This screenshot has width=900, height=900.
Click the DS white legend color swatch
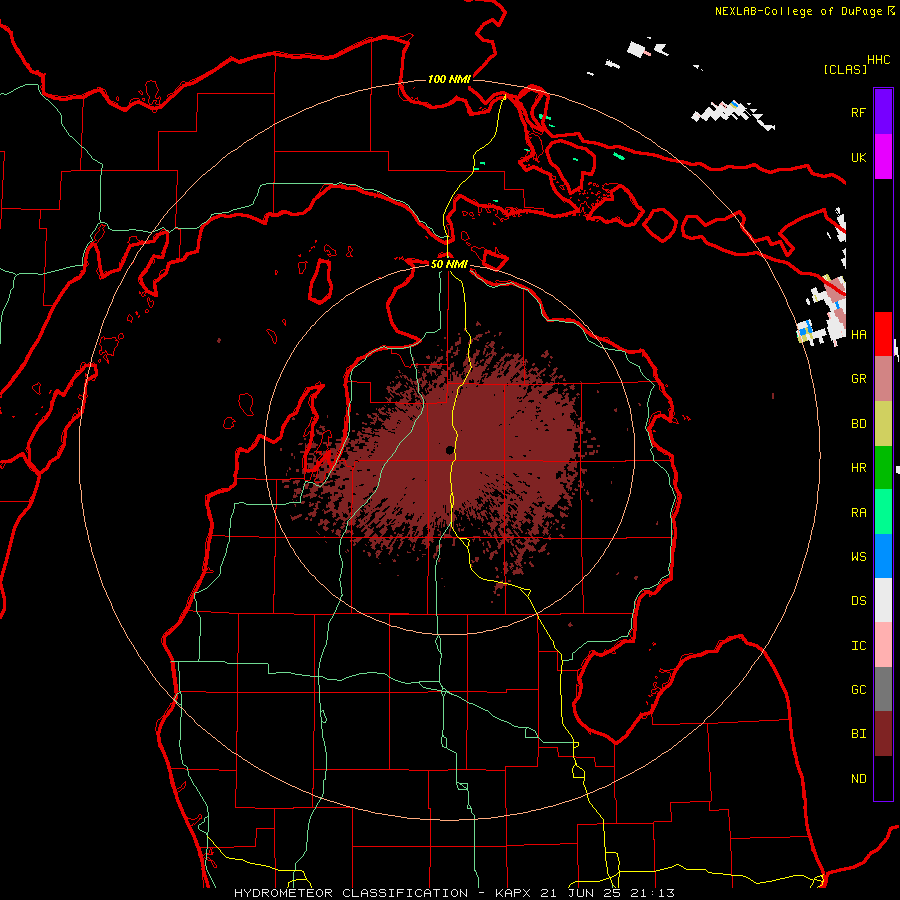pos(883,600)
